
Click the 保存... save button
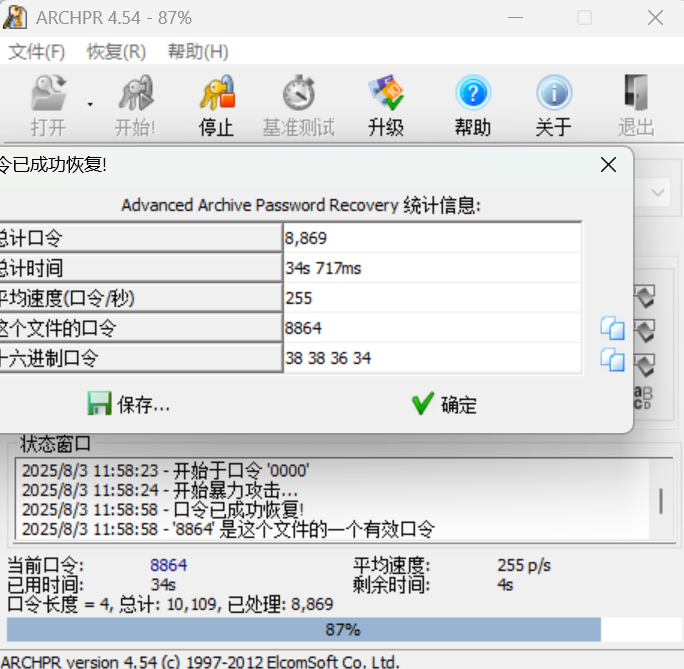pos(128,404)
